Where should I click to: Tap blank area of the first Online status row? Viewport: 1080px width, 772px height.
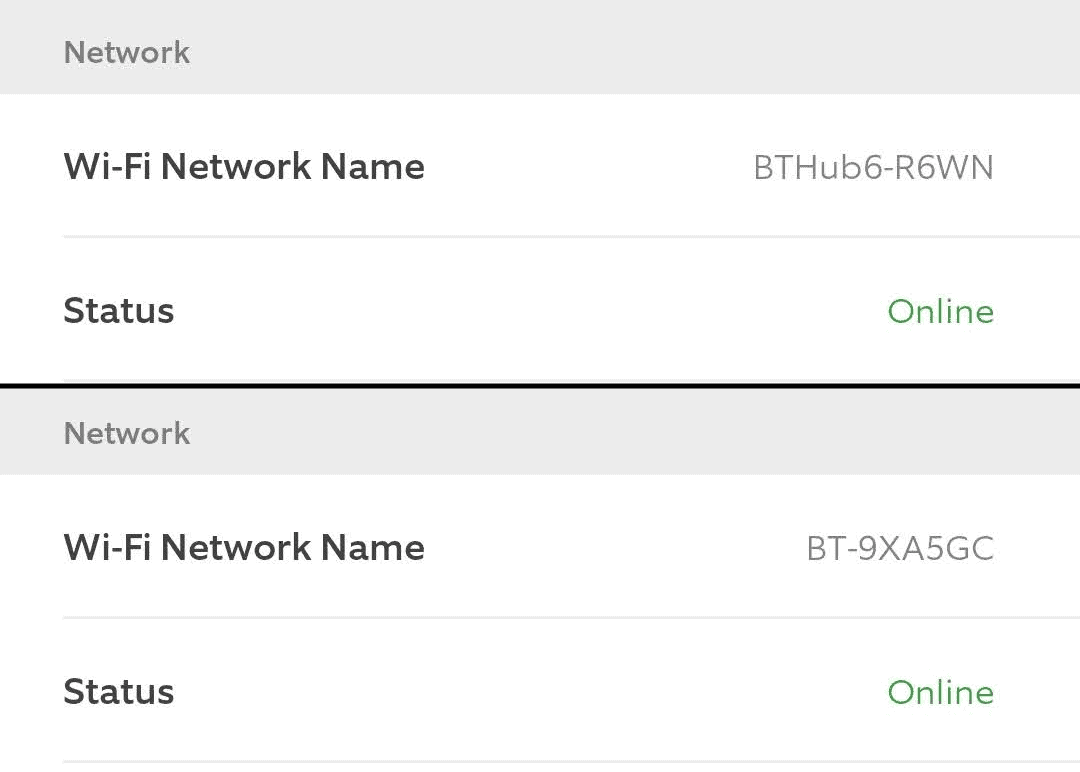point(530,311)
